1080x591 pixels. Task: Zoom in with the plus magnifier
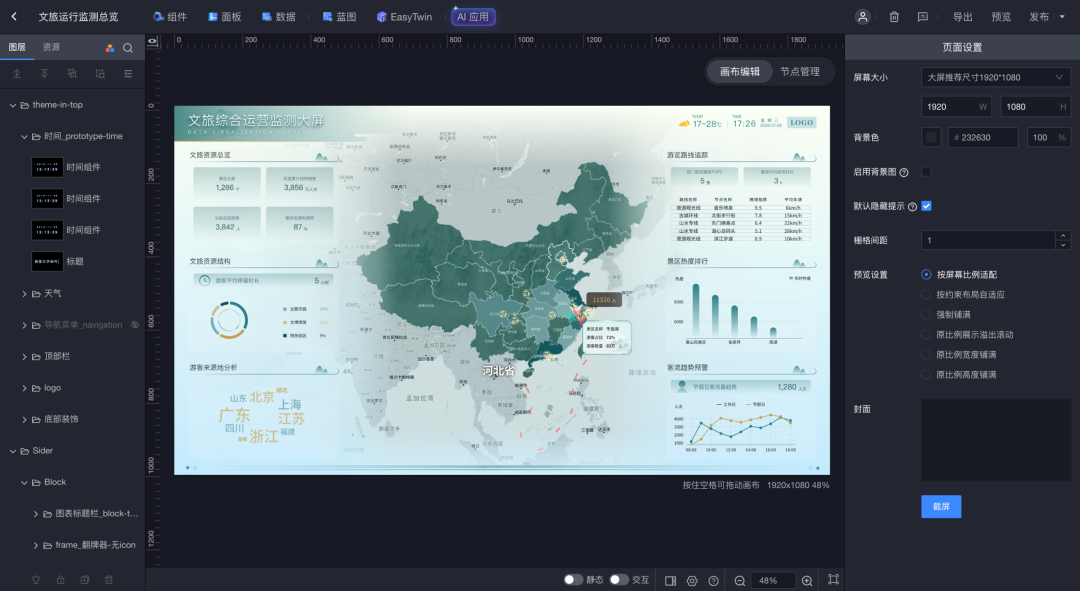[807, 581]
